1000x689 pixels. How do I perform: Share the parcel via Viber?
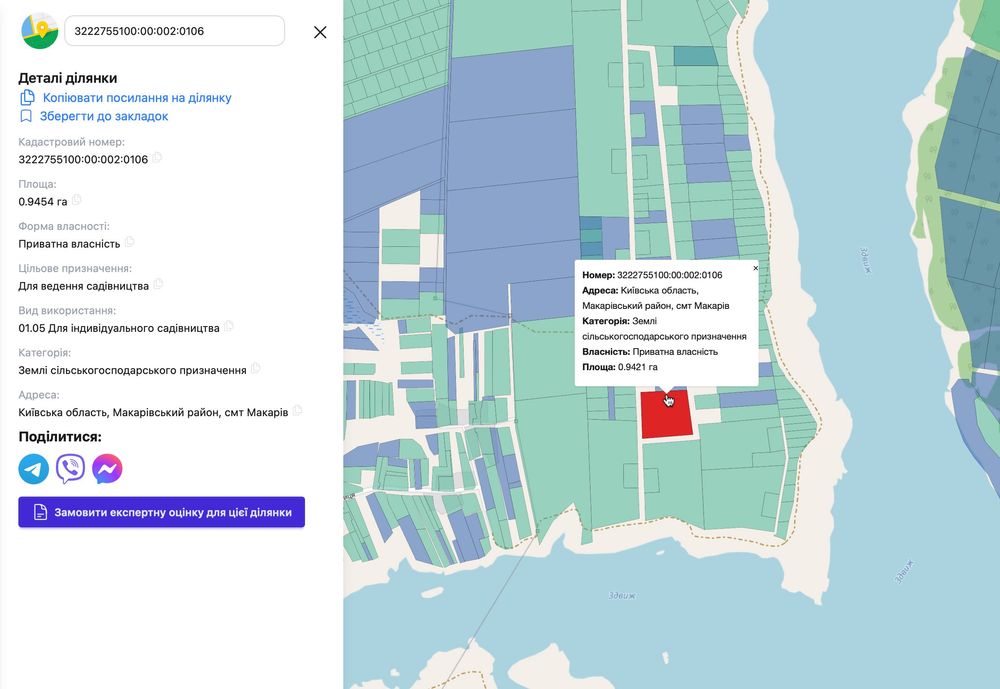[x=70, y=469]
